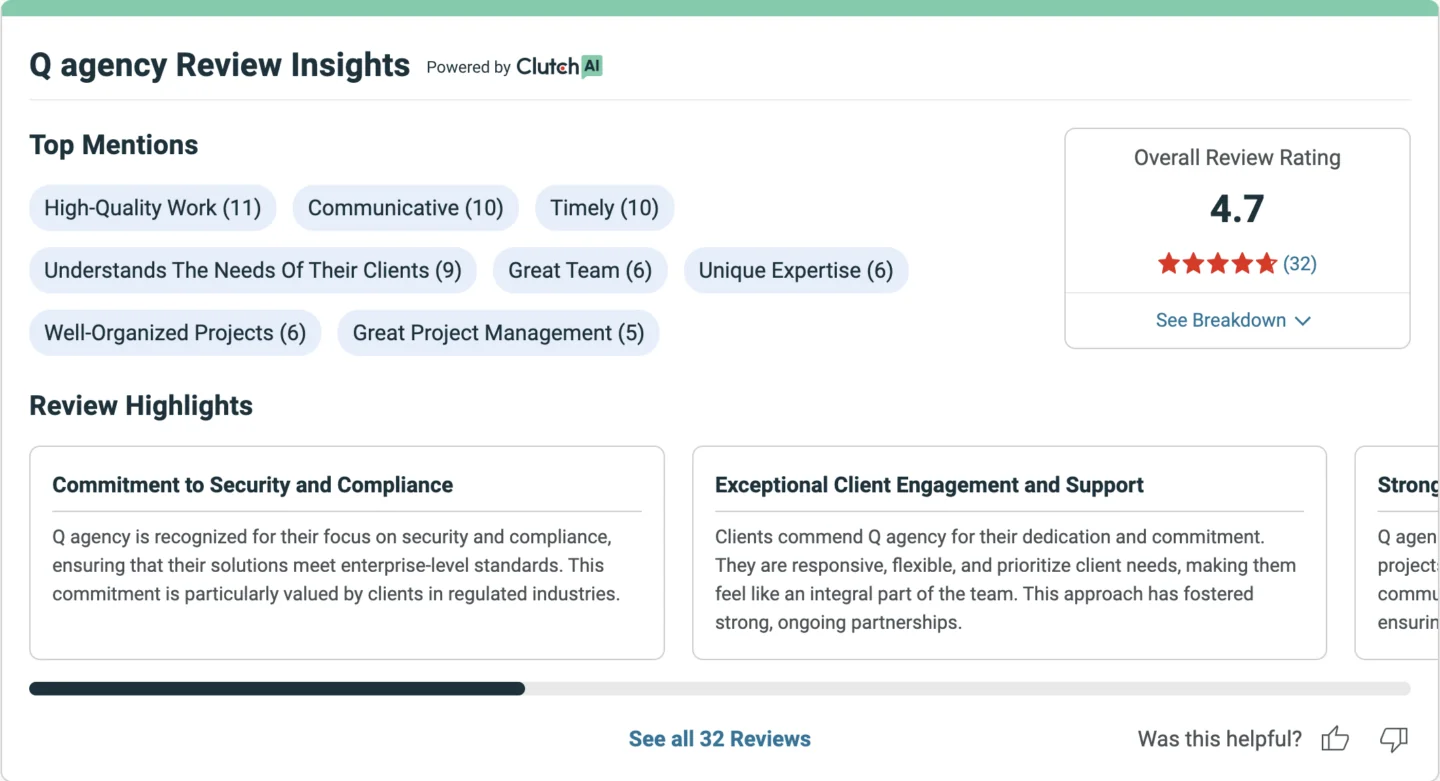The image size is (1440, 781).
Task: Click the (32) review count link
Action: pos(1300,264)
